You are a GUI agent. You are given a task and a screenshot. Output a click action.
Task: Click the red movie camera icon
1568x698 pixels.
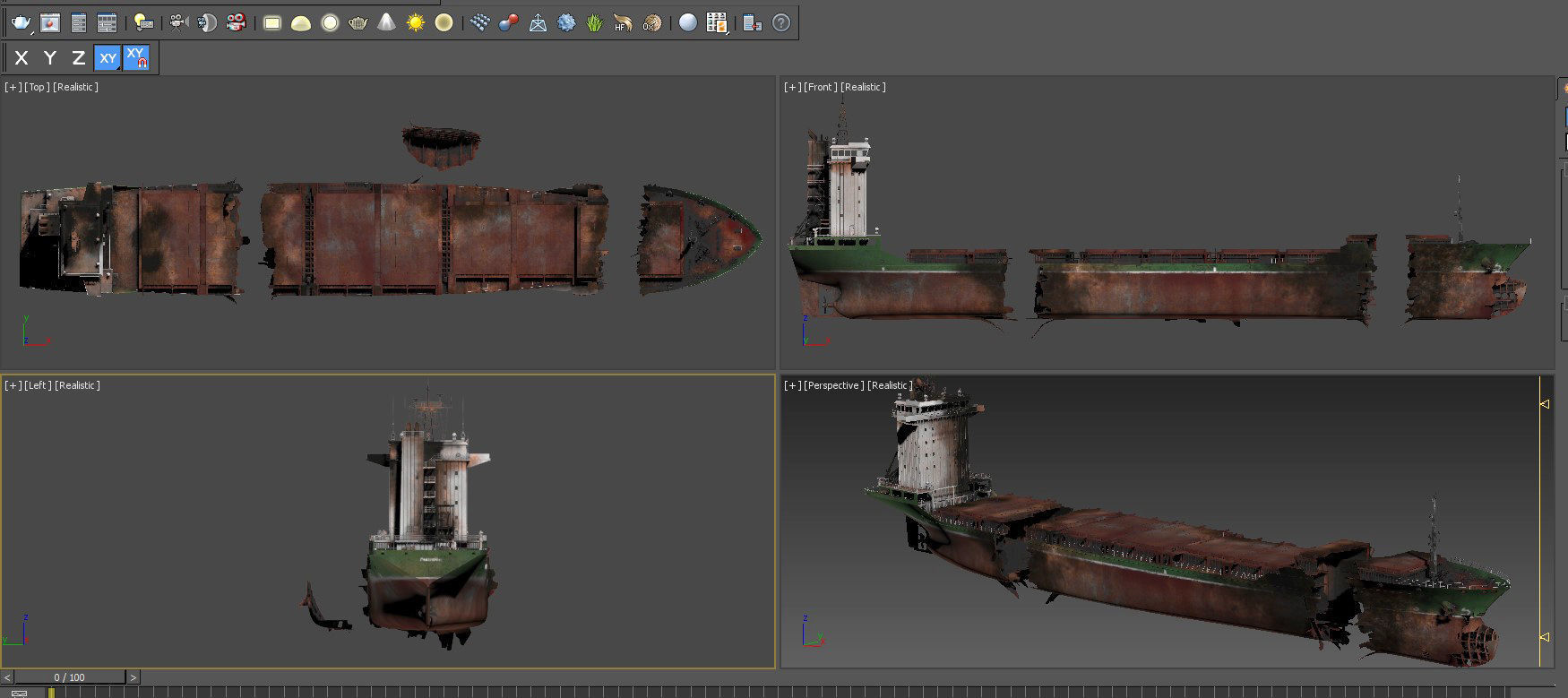point(237,22)
